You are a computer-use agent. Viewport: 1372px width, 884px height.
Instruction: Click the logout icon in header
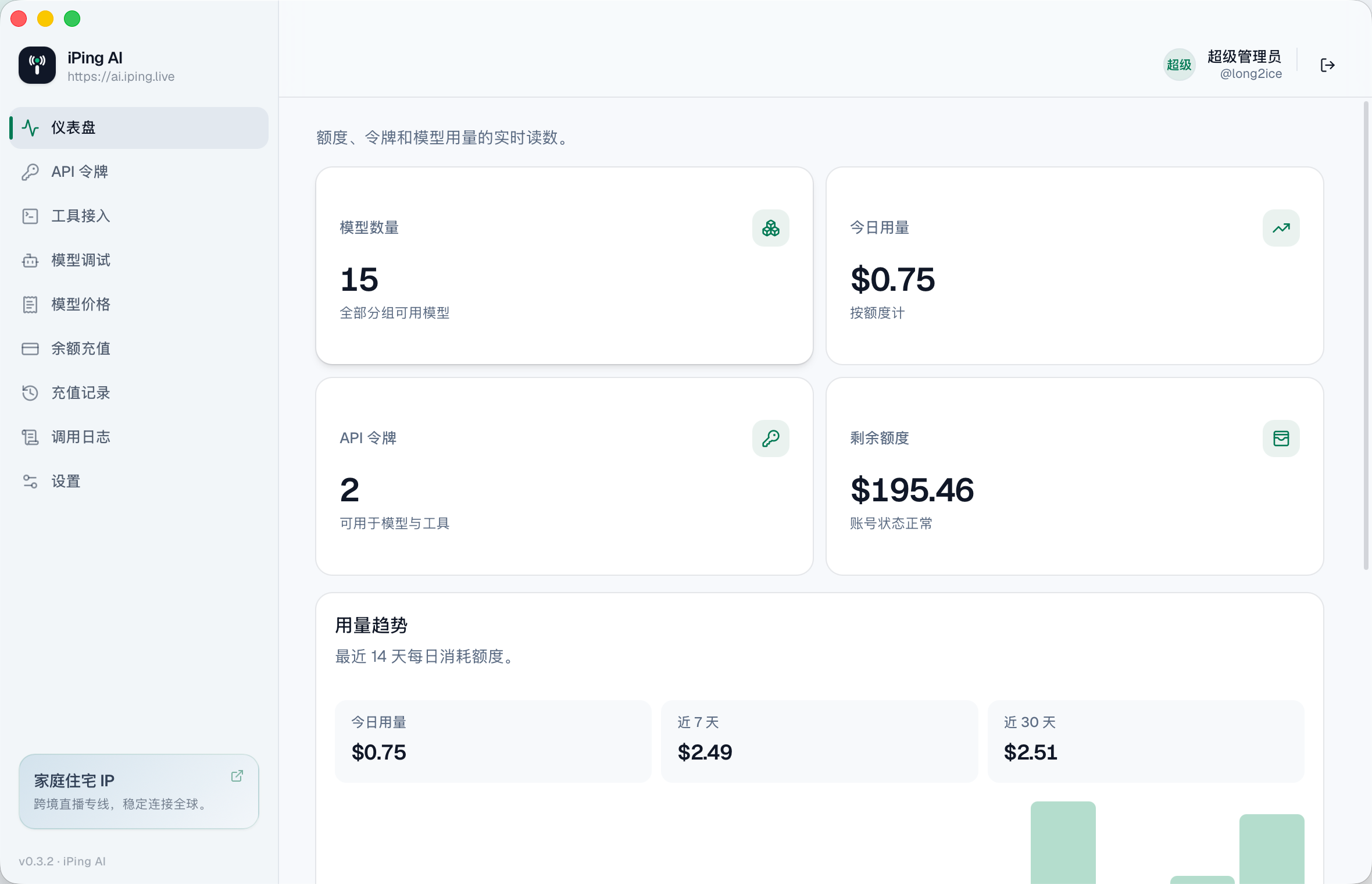click(x=1327, y=65)
